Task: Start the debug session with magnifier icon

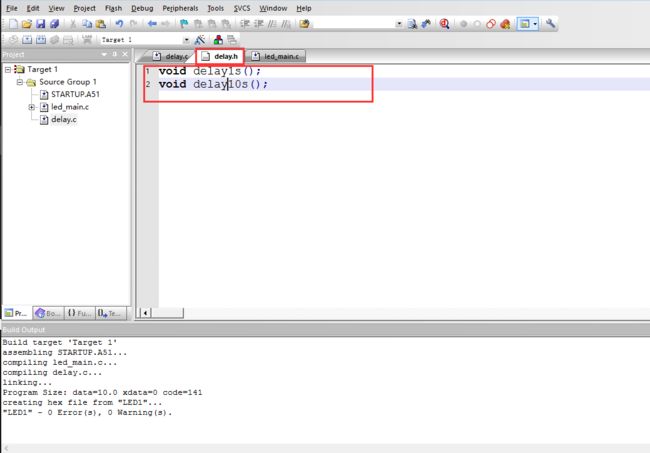Action: (444, 24)
